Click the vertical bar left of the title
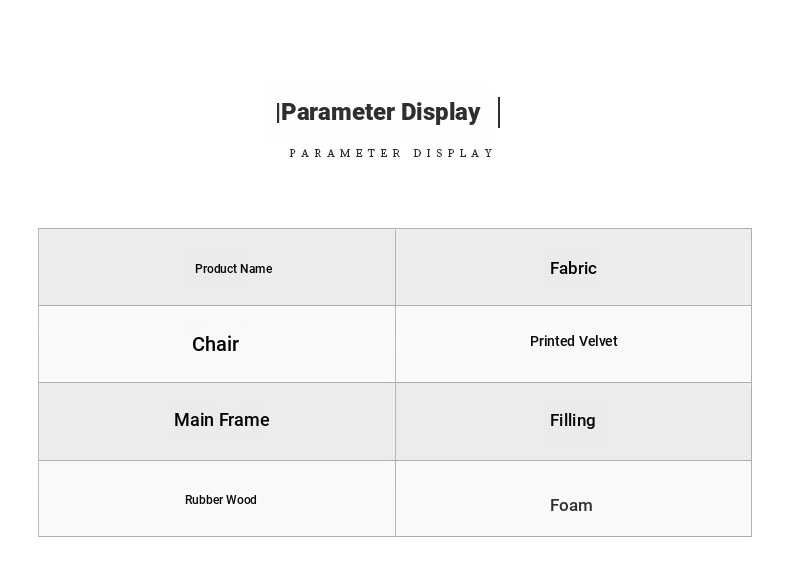790x569 pixels. (x=278, y=113)
